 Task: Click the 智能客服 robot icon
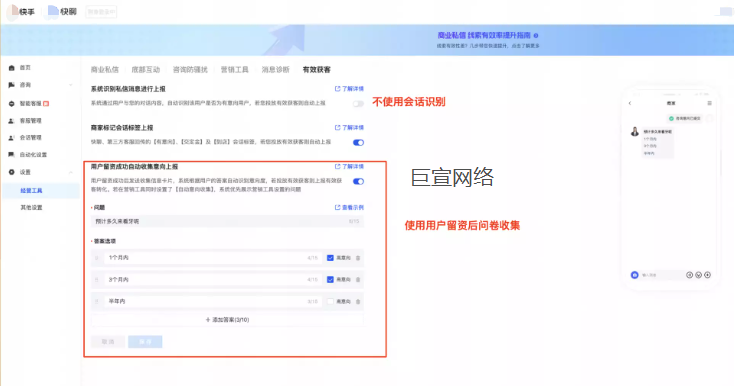point(12,104)
